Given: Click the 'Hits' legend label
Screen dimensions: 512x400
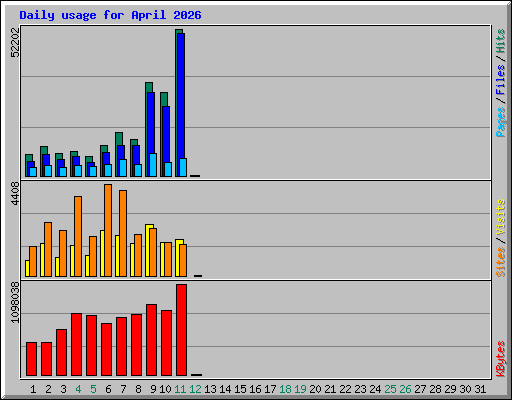Looking at the screenshot, I should point(500,41).
